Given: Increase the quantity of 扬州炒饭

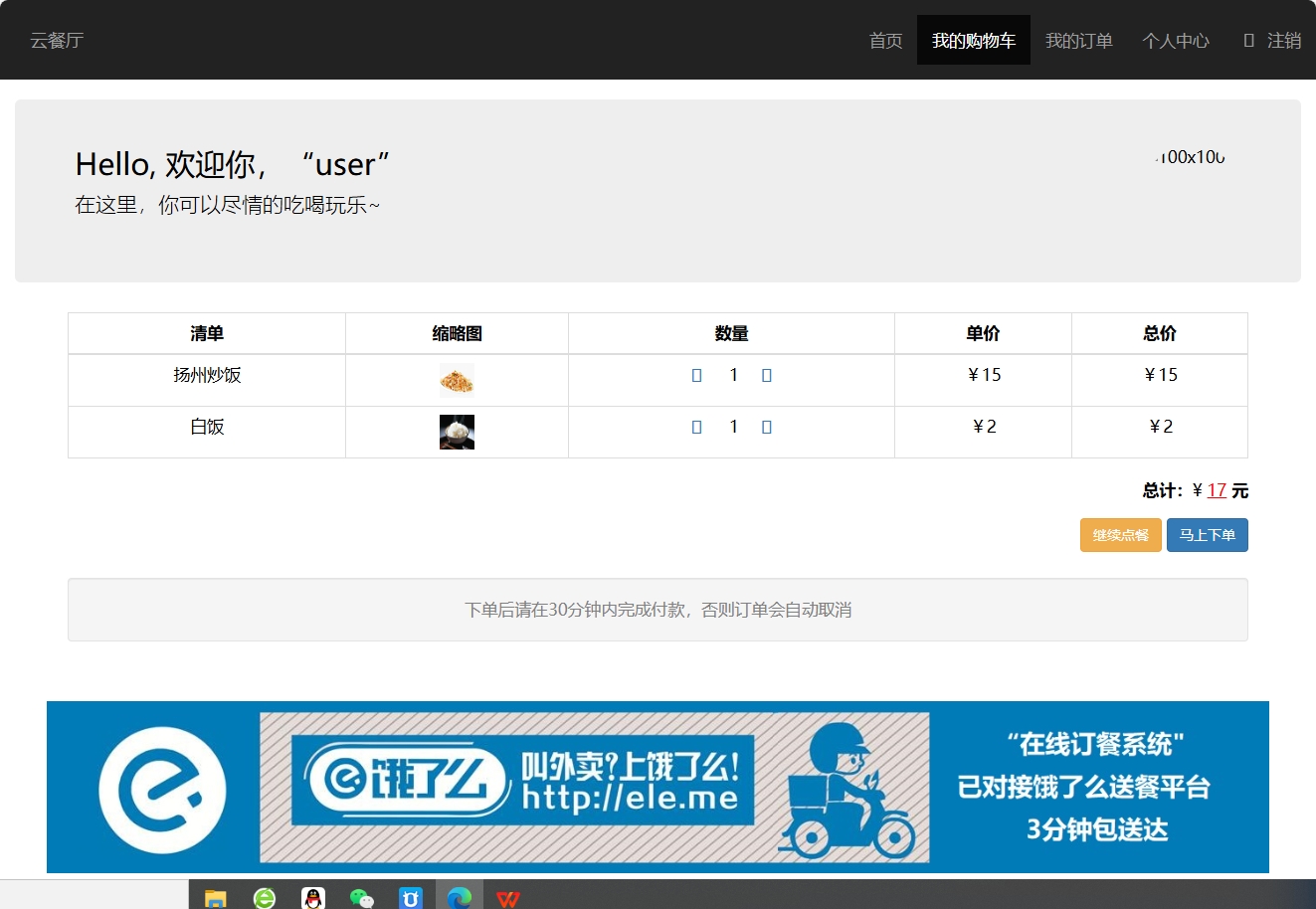Looking at the screenshot, I should coord(767,375).
